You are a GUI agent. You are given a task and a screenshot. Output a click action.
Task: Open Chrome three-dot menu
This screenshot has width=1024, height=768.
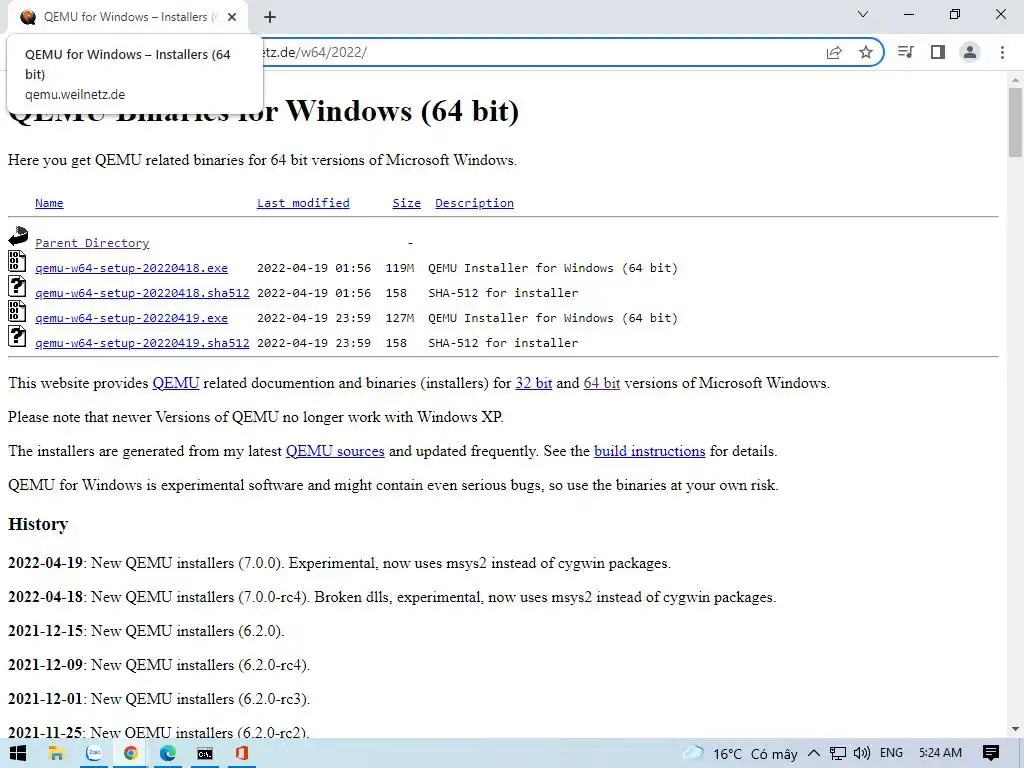pyautogui.click(x=1002, y=52)
